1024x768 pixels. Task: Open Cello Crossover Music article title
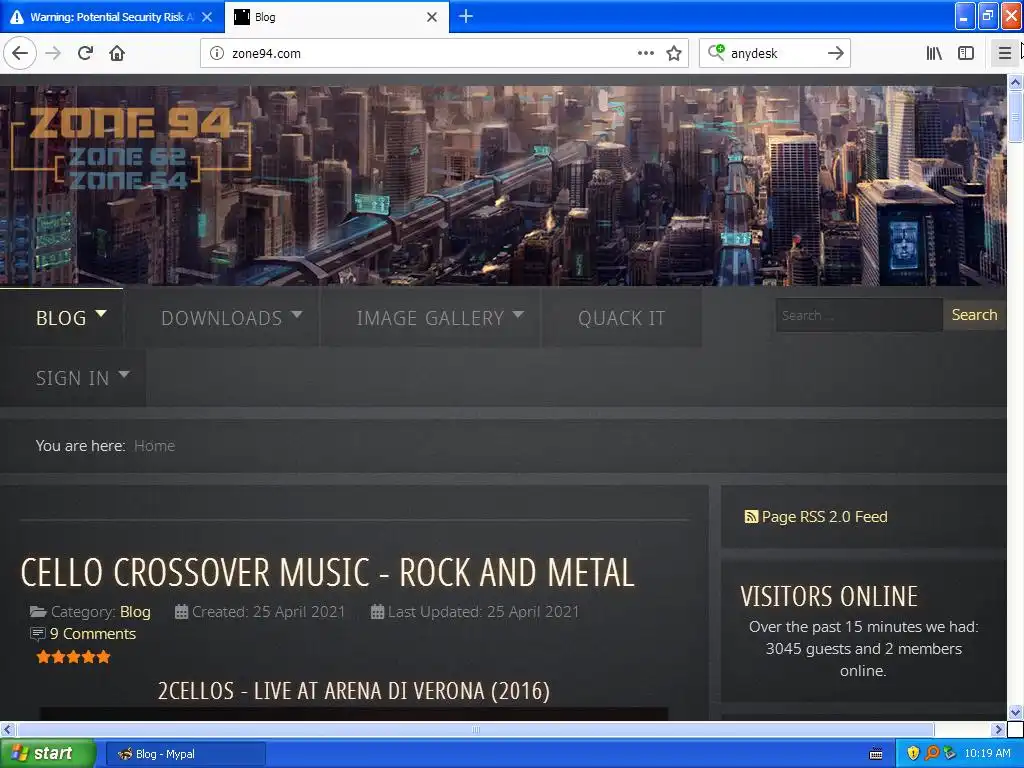[x=327, y=573]
